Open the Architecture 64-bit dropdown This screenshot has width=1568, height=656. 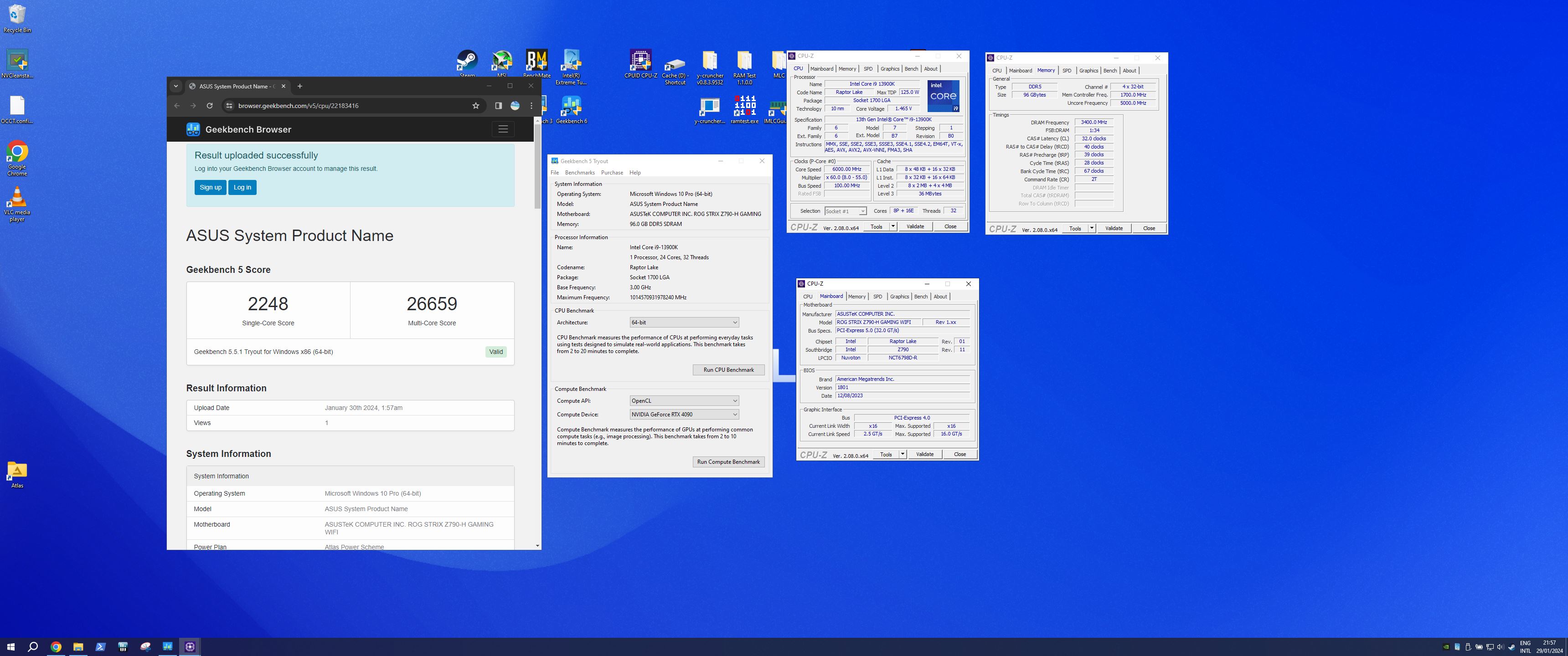tap(684, 323)
